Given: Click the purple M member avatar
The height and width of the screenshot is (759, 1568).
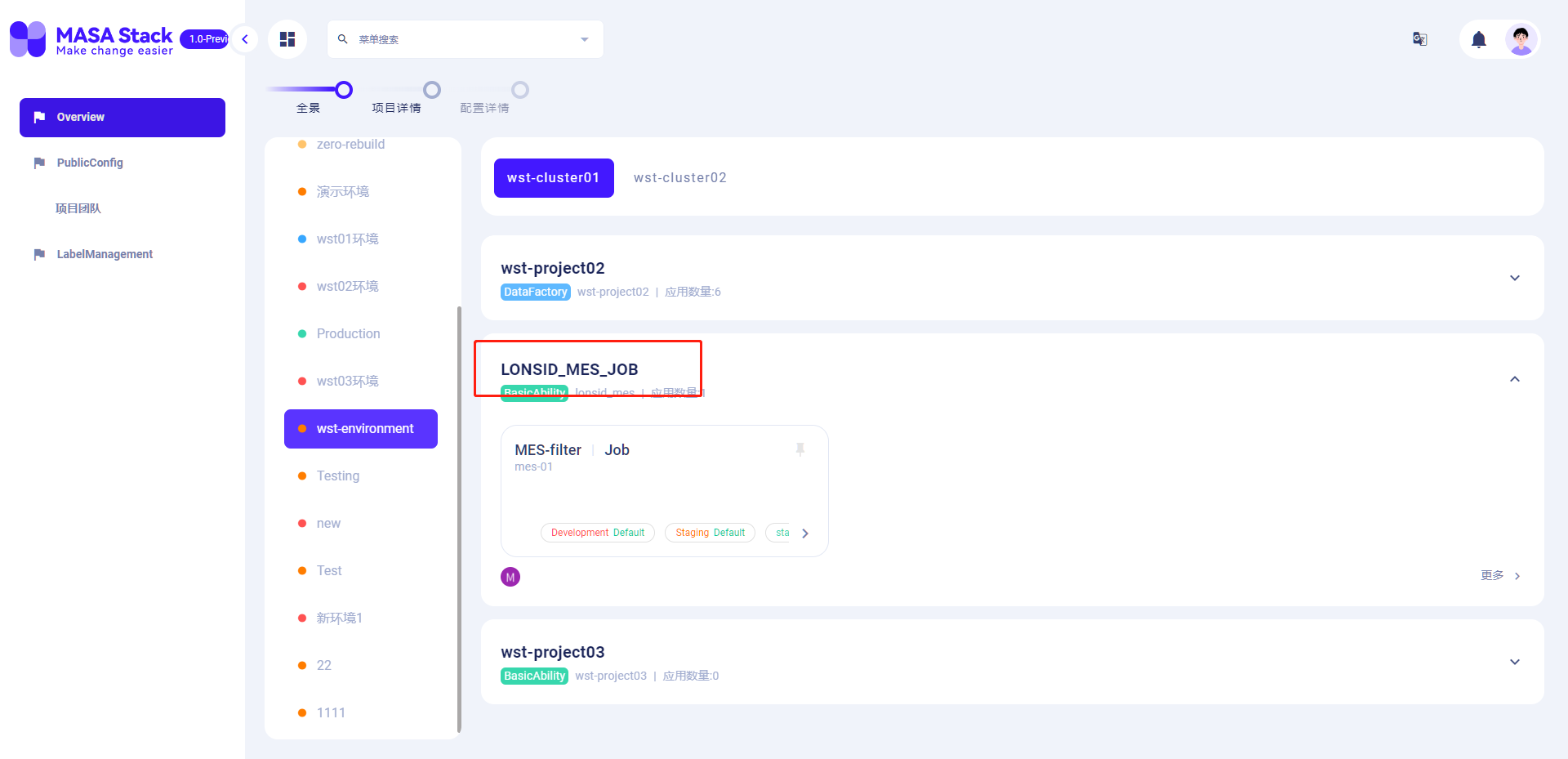Looking at the screenshot, I should 510,577.
